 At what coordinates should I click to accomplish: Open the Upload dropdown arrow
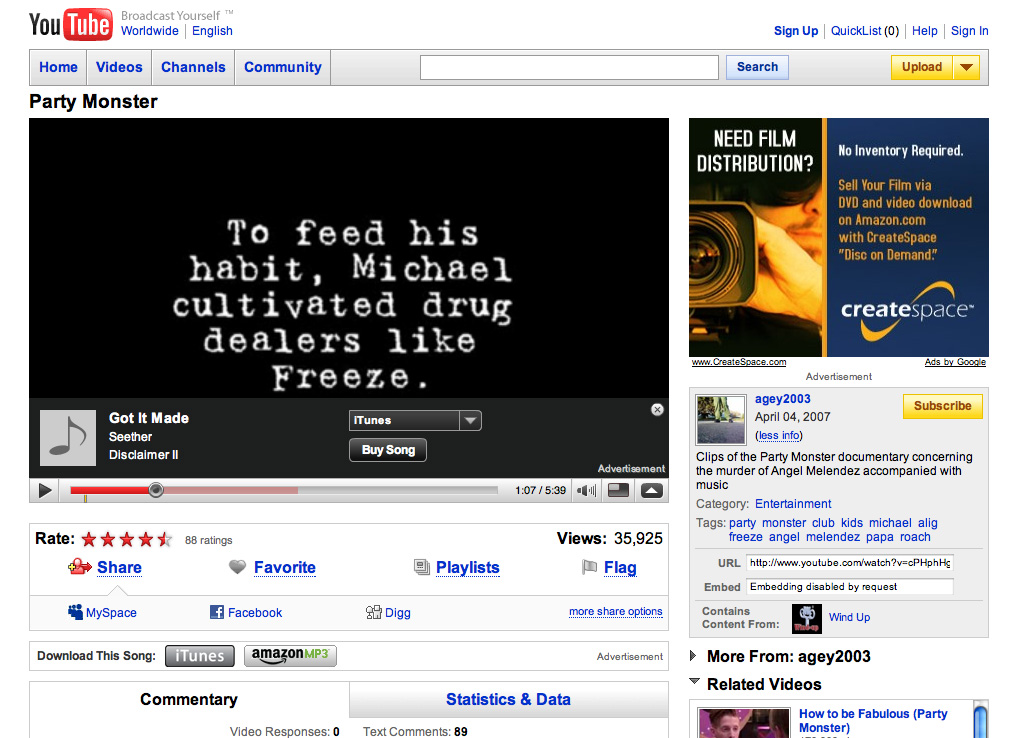pos(966,67)
